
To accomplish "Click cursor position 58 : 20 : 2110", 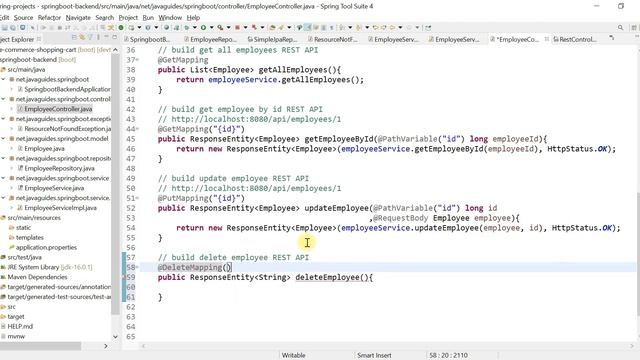I will (449, 356).
